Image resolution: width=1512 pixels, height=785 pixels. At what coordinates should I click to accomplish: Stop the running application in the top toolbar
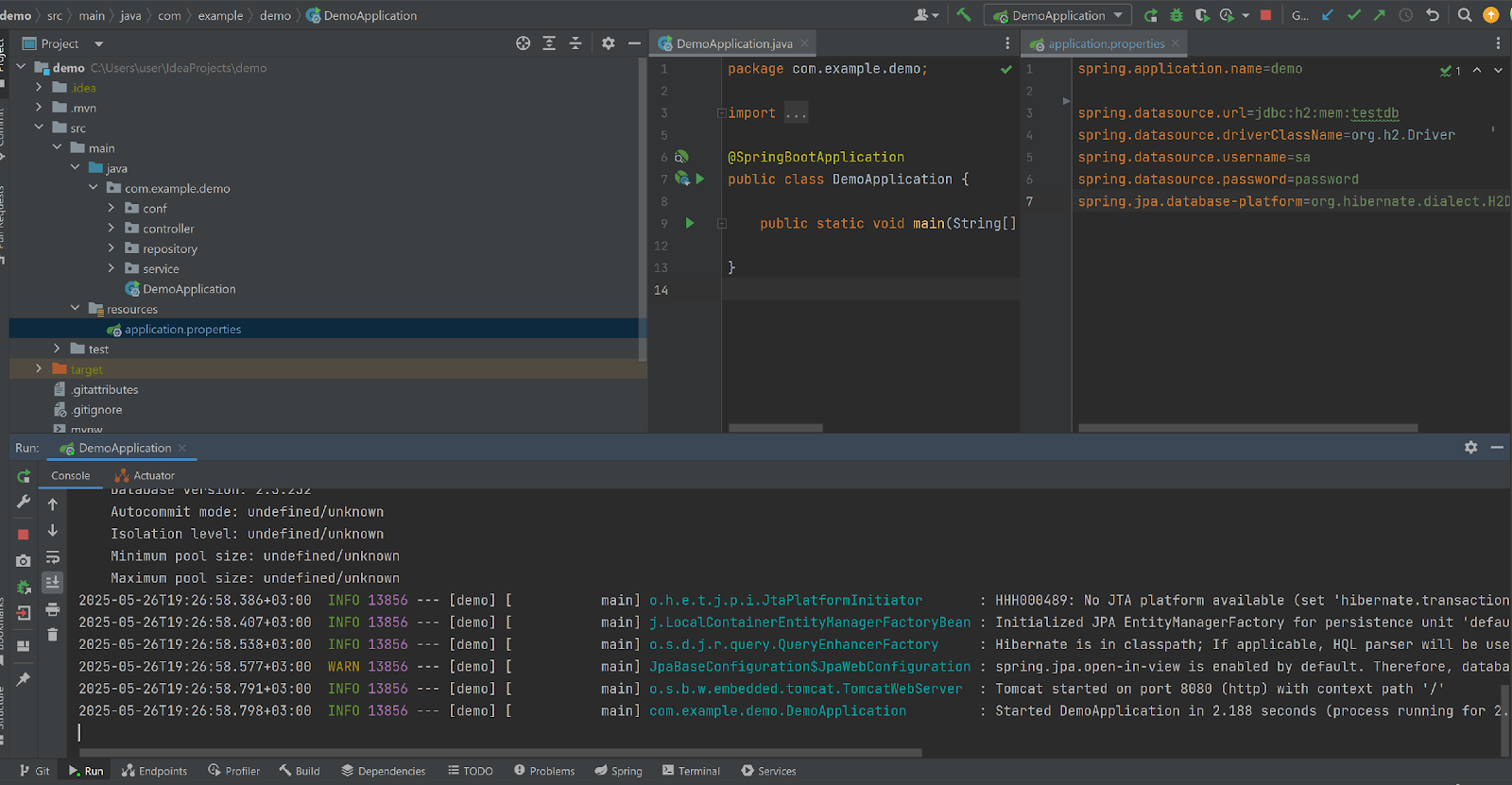coord(1265,15)
